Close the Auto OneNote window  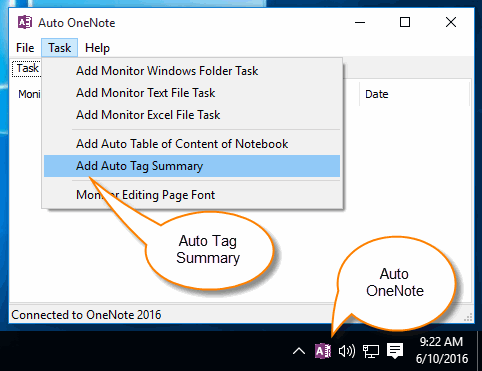click(451, 23)
